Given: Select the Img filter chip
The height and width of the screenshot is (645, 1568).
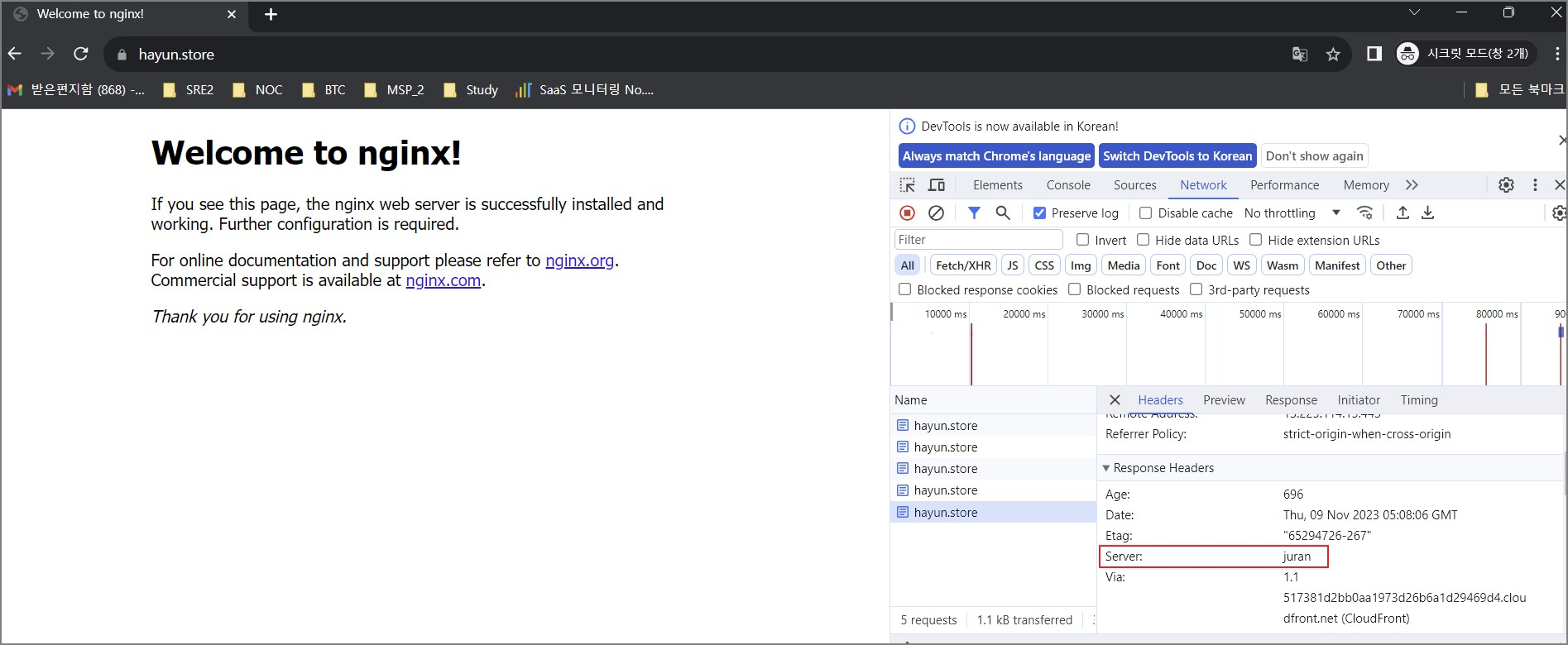Looking at the screenshot, I should [1081, 265].
